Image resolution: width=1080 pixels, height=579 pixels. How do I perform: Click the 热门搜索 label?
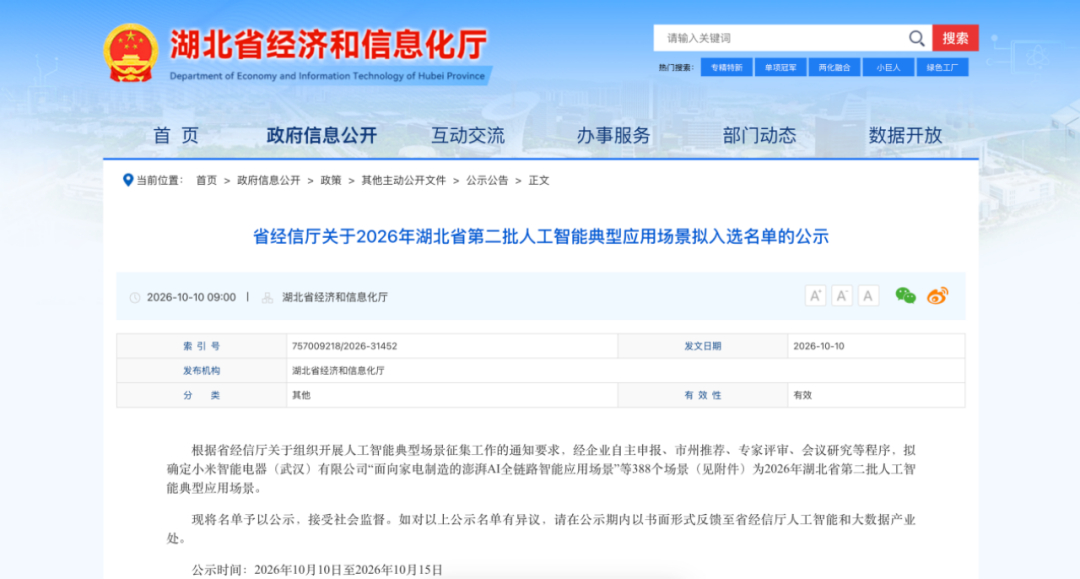(x=676, y=67)
